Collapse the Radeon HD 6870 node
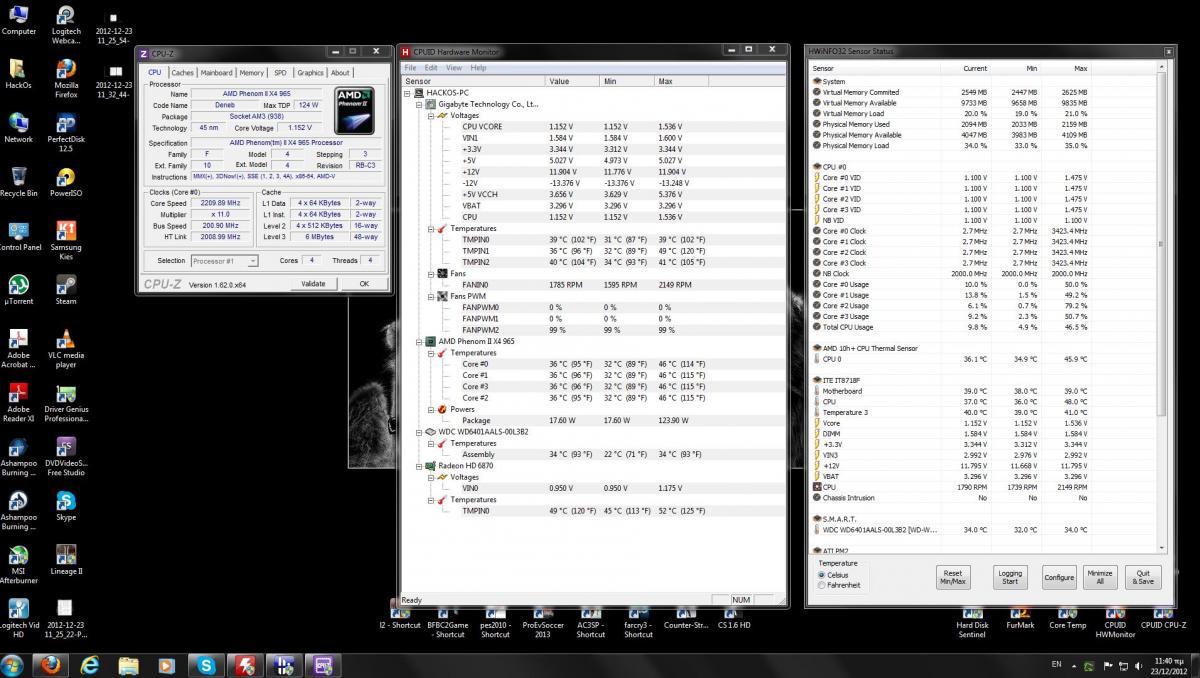 419,466
